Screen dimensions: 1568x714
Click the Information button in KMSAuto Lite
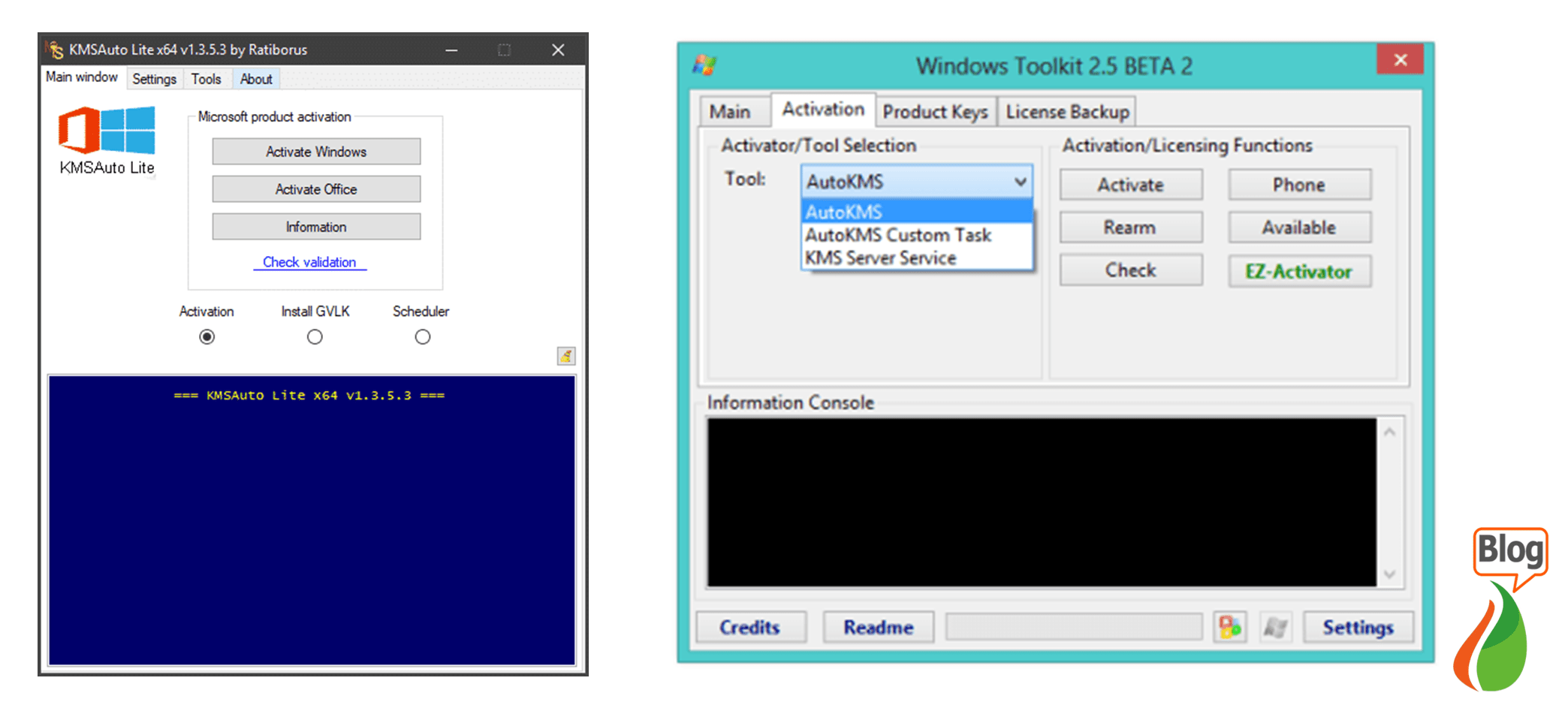[316, 227]
